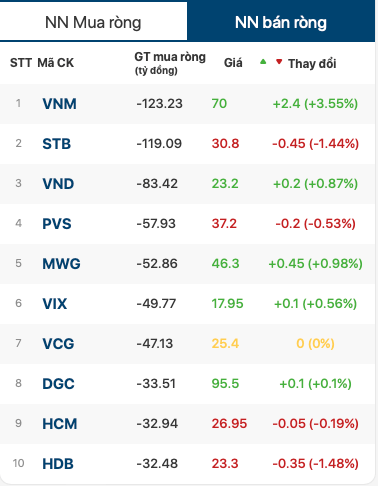378x486 pixels.
Task: Open STB stock code link
Action: tap(57, 144)
